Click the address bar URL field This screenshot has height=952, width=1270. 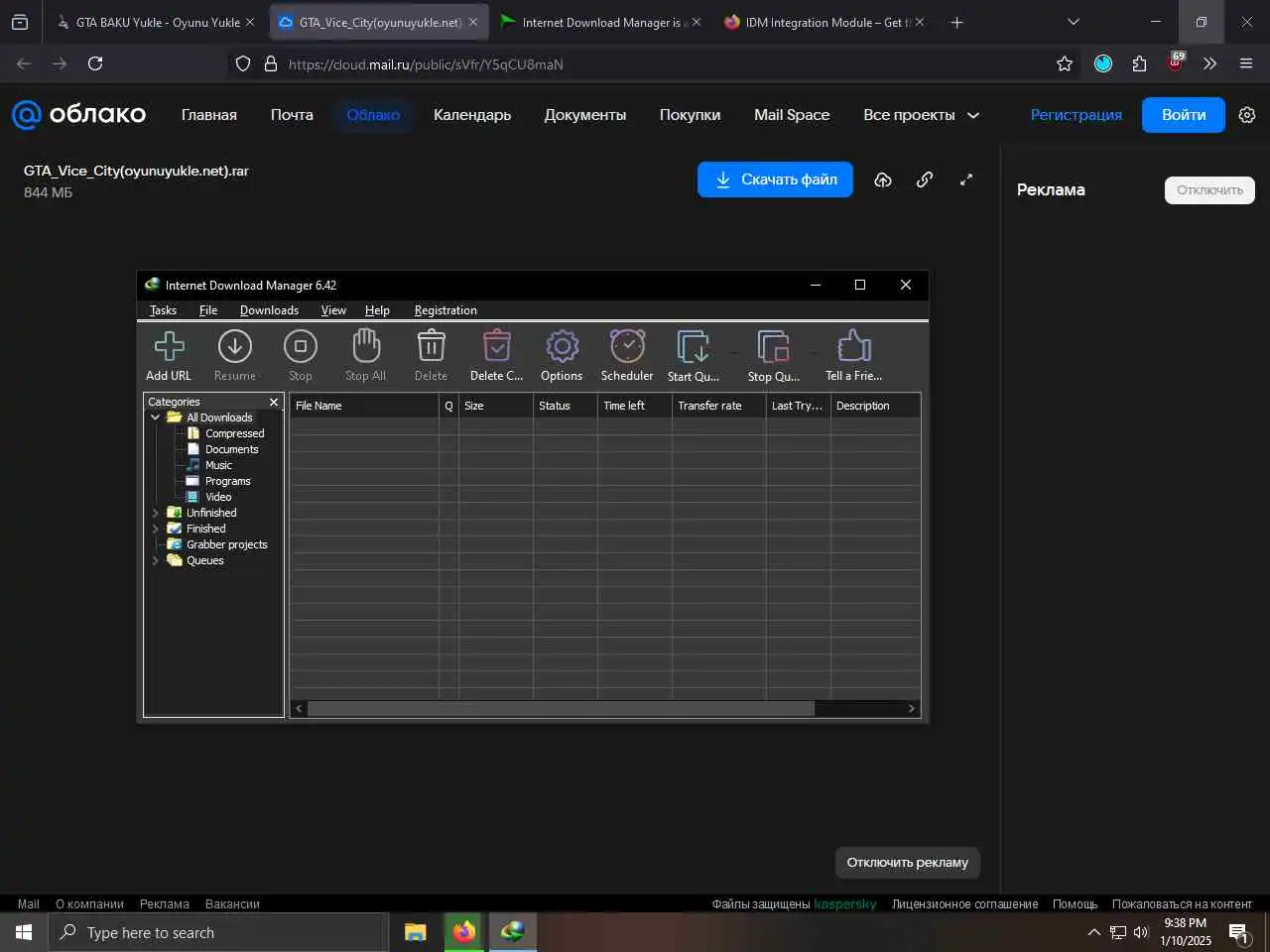pos(655,63)
